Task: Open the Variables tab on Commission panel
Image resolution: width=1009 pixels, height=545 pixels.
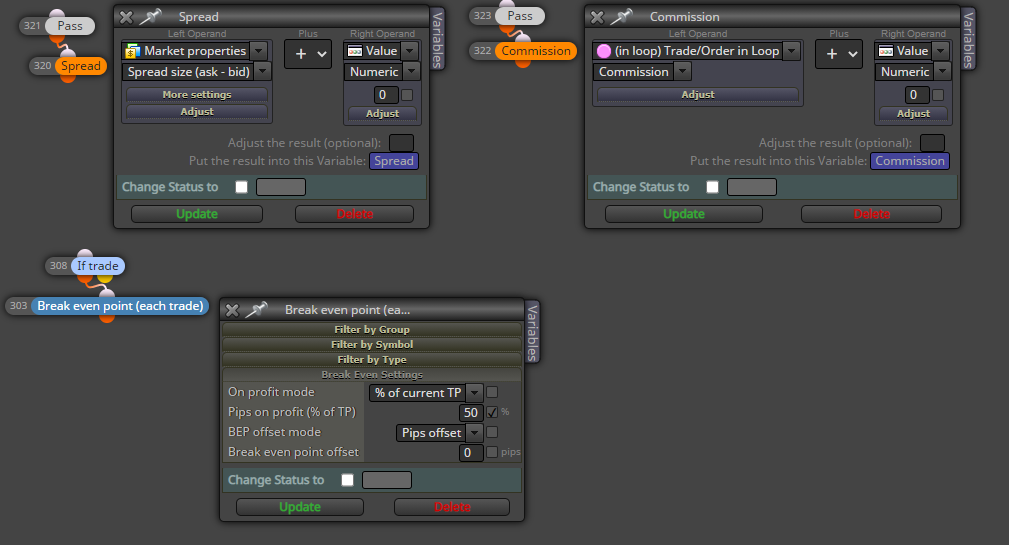Action: click(968, 39)
